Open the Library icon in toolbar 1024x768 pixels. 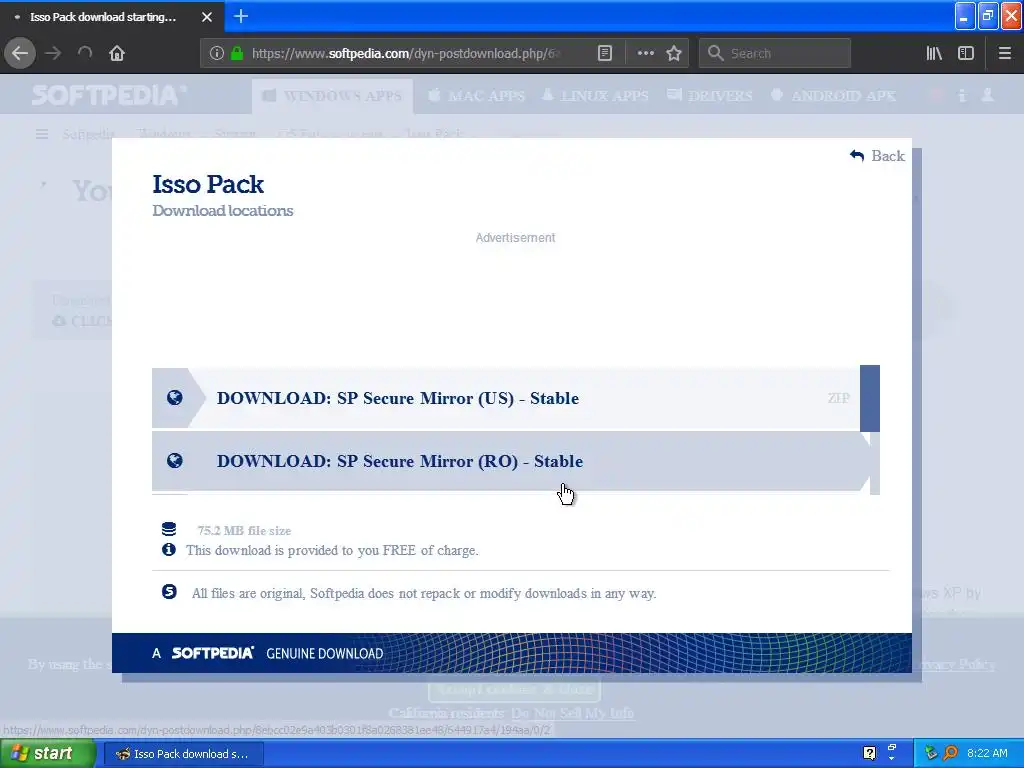[x=934, y=54]
